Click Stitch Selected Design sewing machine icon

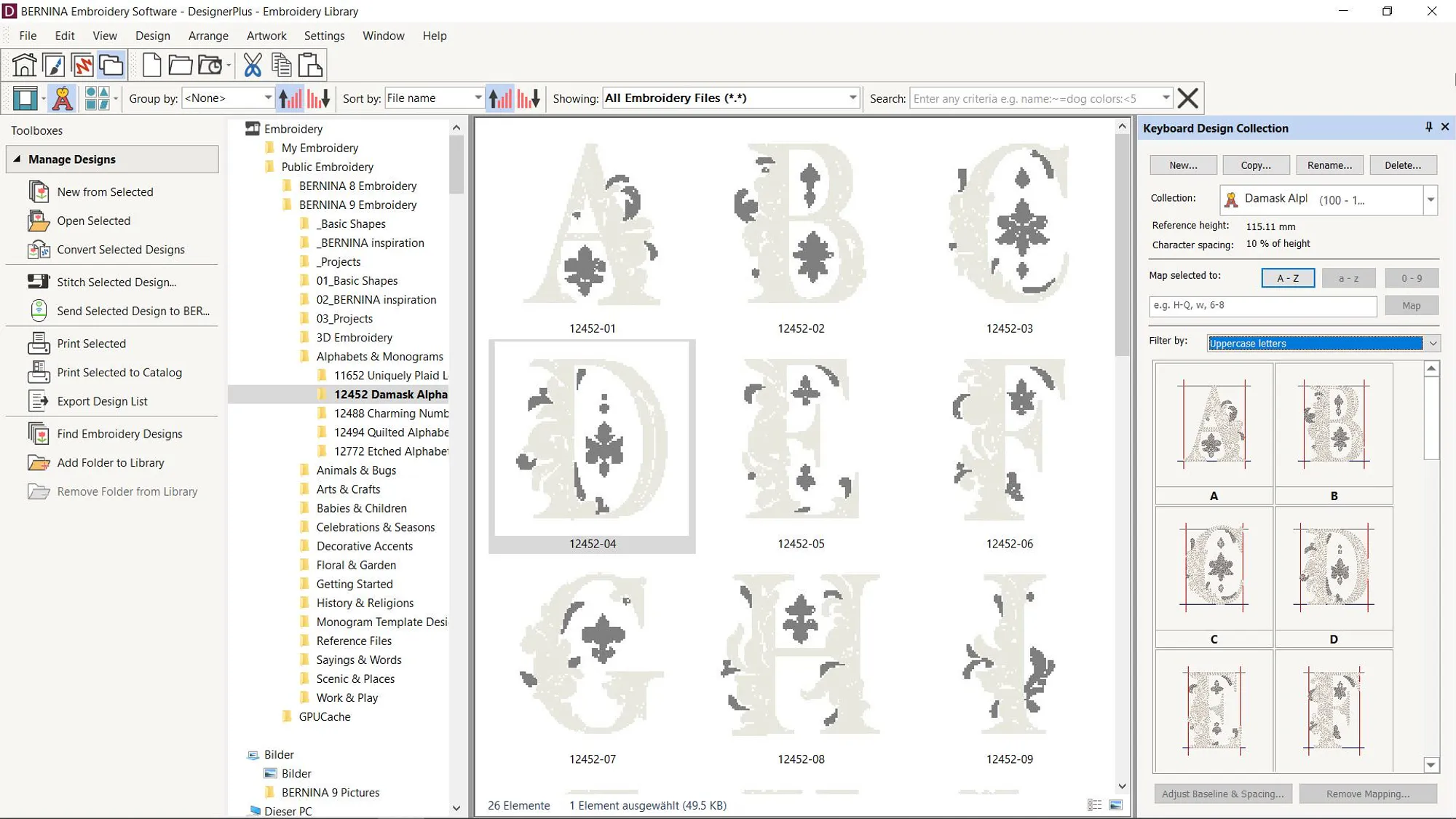pyautogui.click(x=38, y=282)
